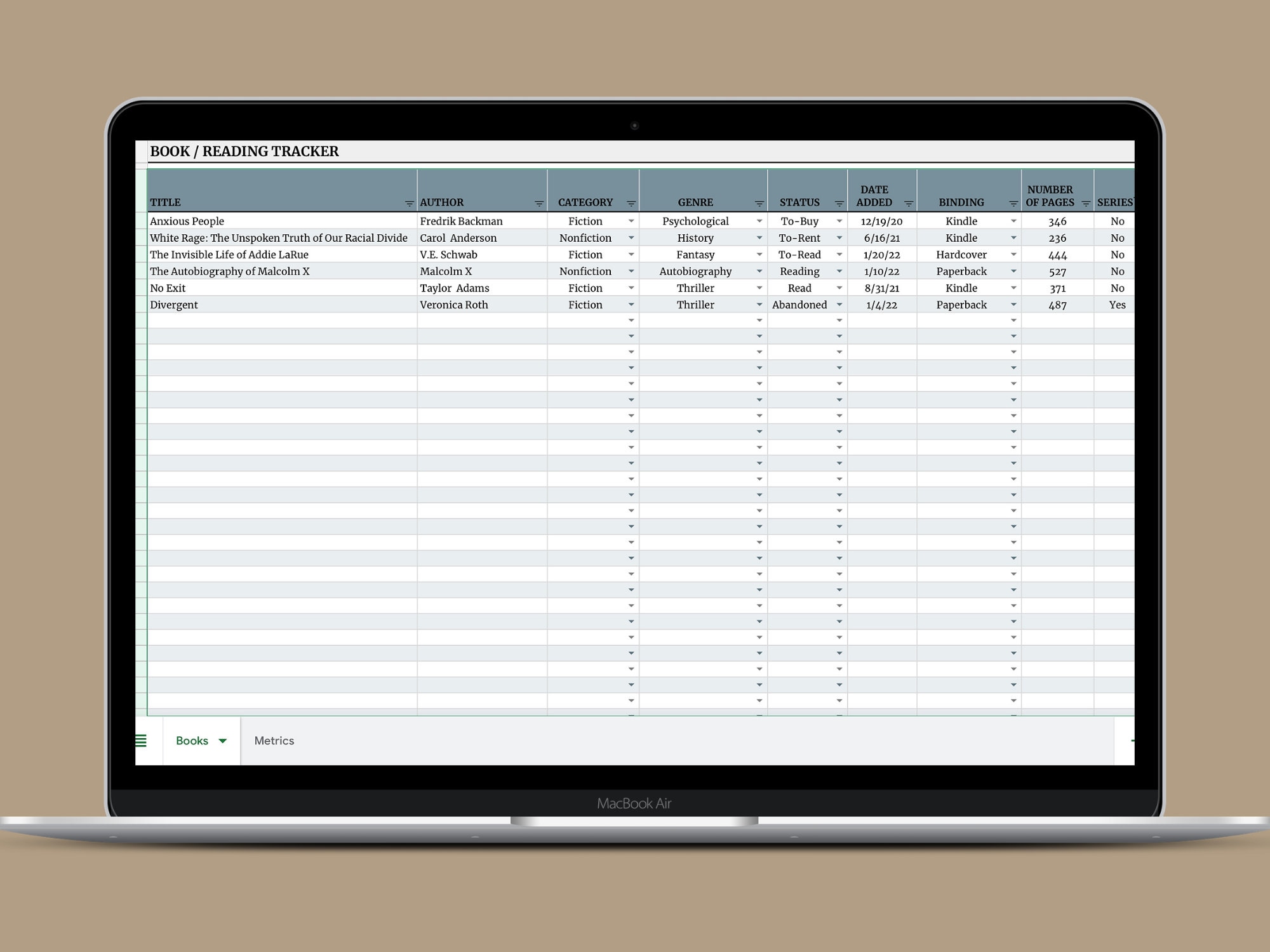
Task: Open the Category dropdown for Anxious People
Action: click(631, 221)
